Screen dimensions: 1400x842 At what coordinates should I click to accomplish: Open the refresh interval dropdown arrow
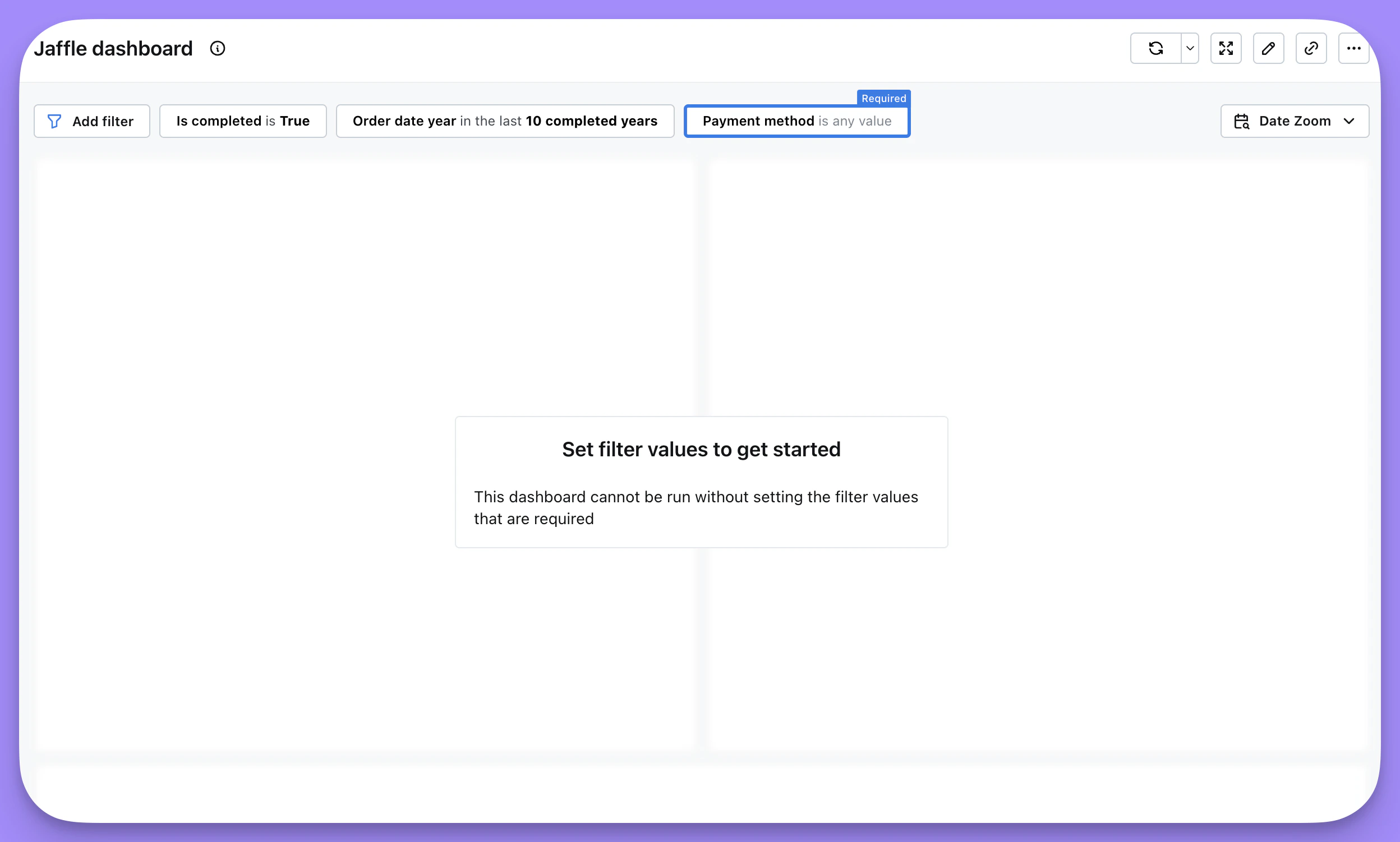[1190, 49]
